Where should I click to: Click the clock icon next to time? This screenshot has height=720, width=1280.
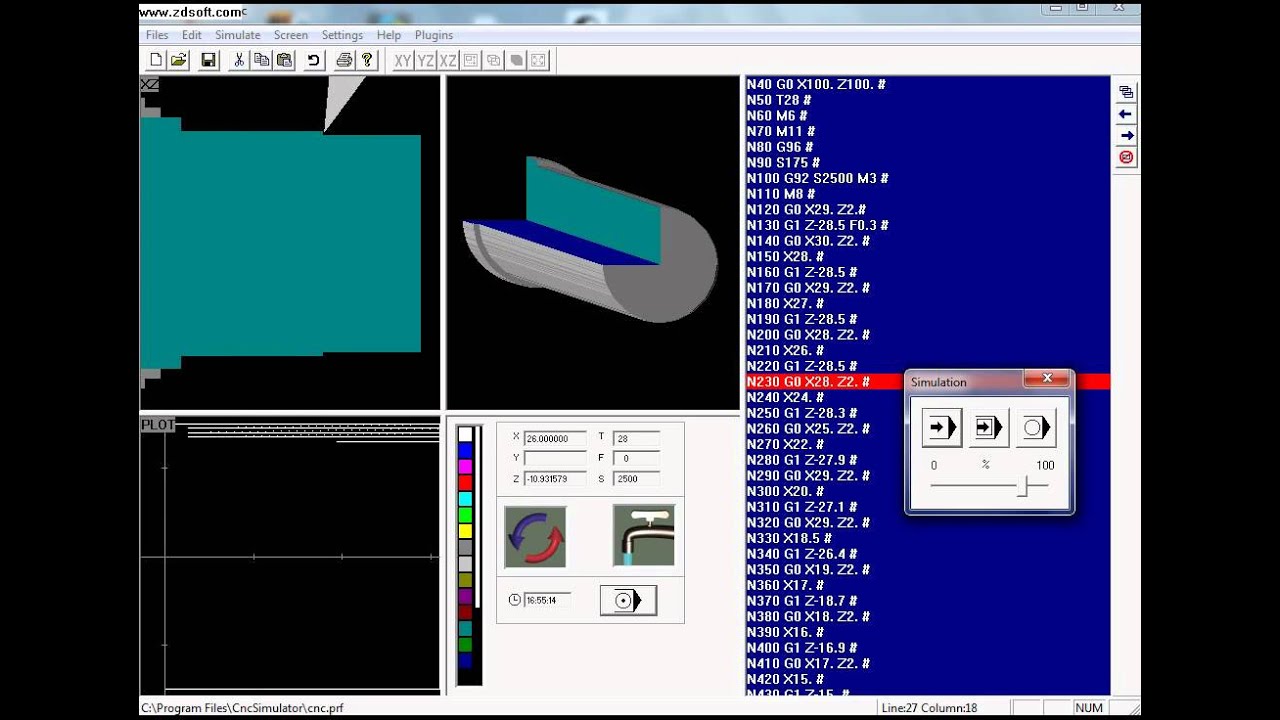(x=514, y=600)
